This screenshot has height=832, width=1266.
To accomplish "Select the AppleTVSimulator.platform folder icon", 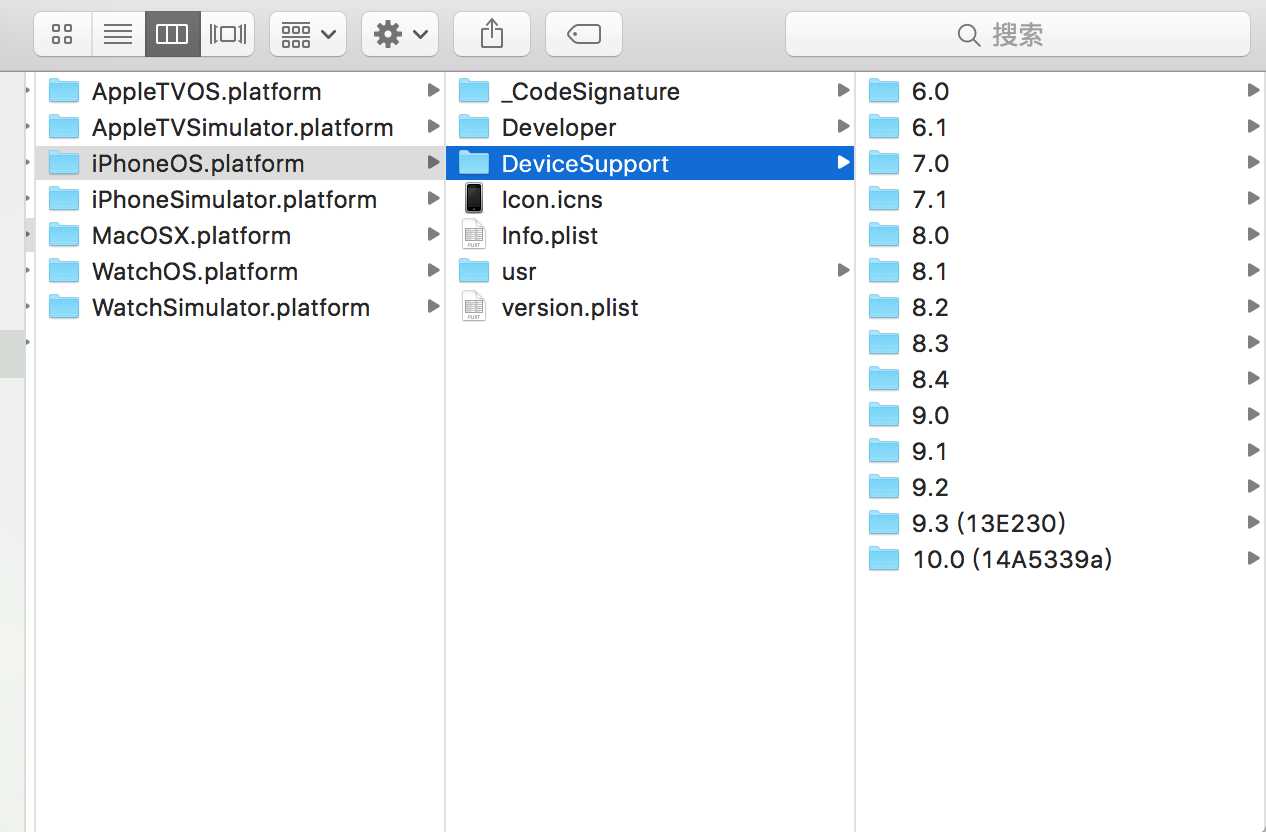I will tap(64, 127).
